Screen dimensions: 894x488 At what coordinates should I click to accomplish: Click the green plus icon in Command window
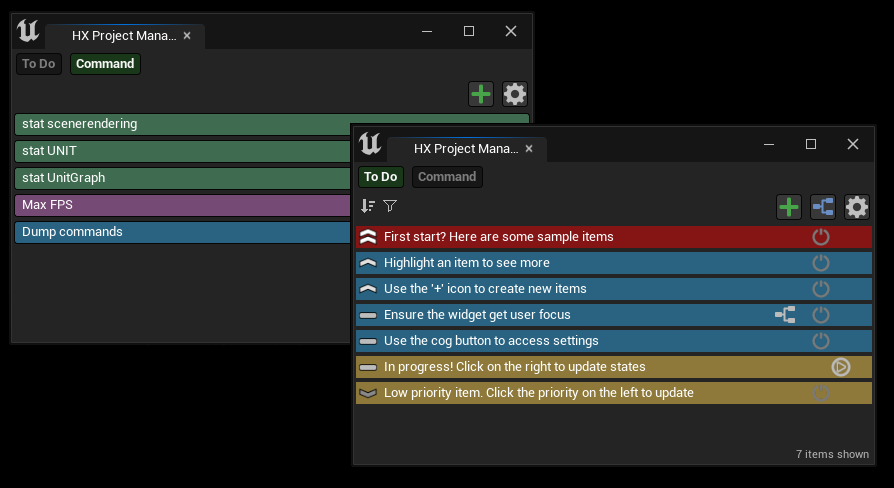point(481,94)
